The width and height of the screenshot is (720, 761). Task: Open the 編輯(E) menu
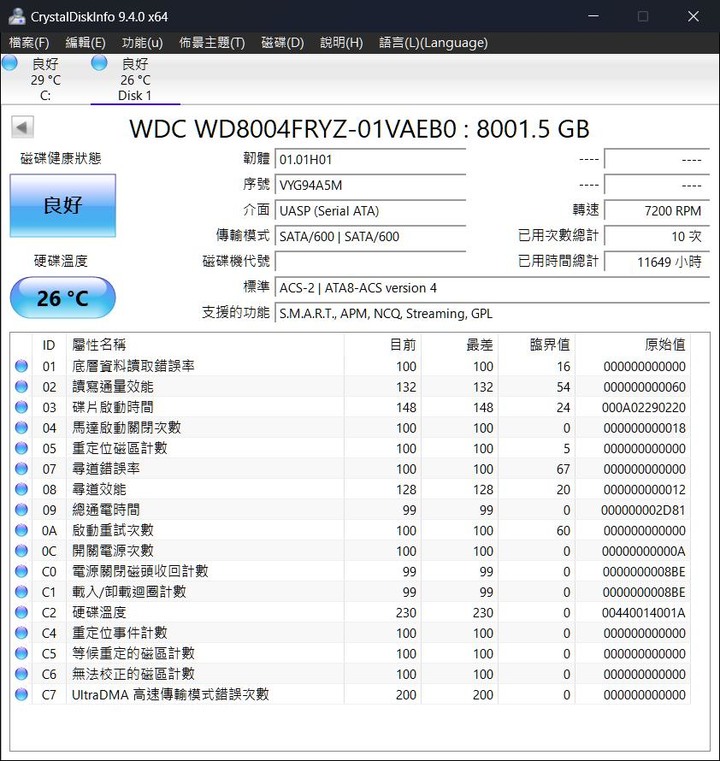coord(85,43)
